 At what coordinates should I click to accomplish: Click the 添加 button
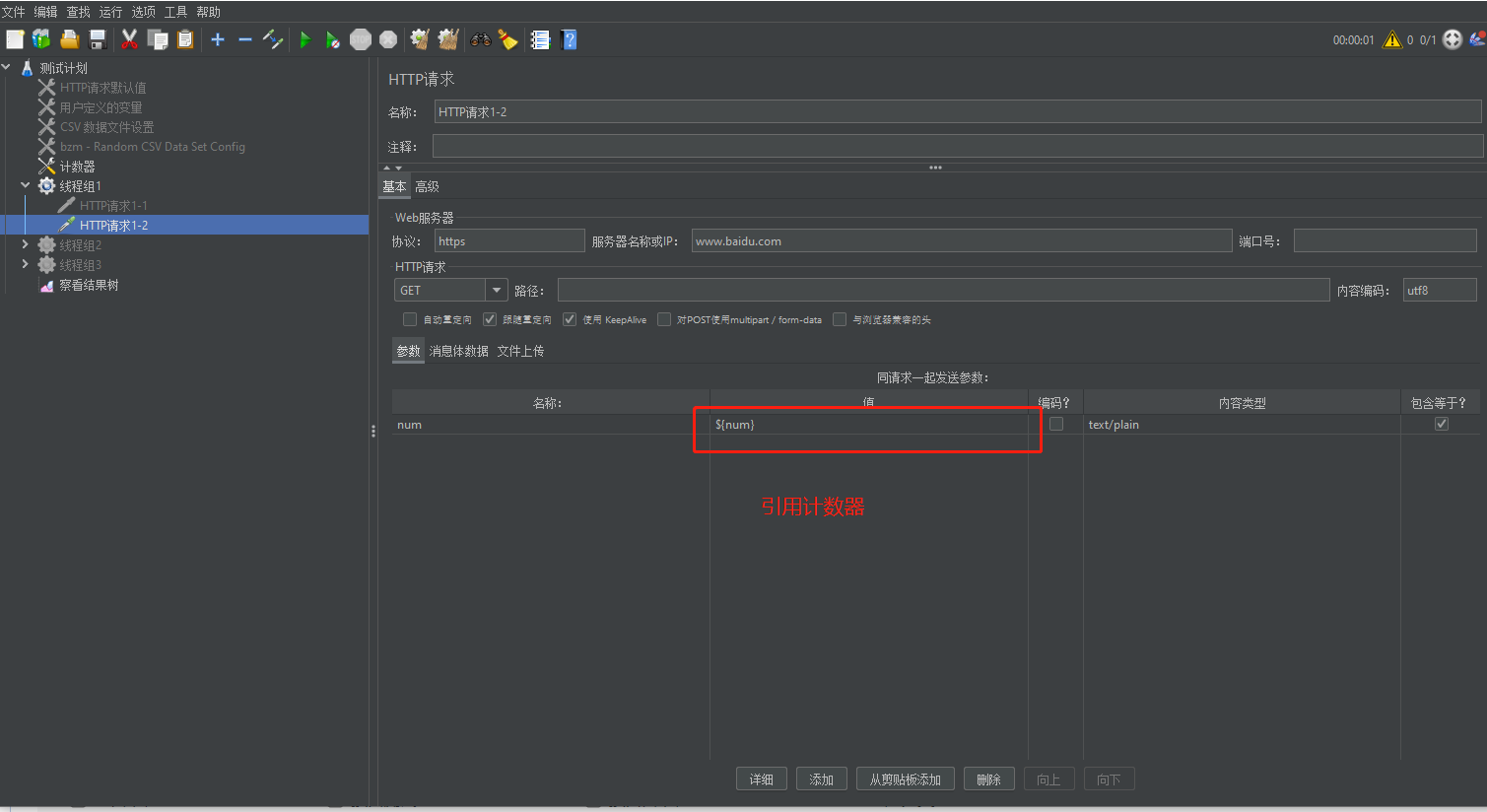(822, 779)
